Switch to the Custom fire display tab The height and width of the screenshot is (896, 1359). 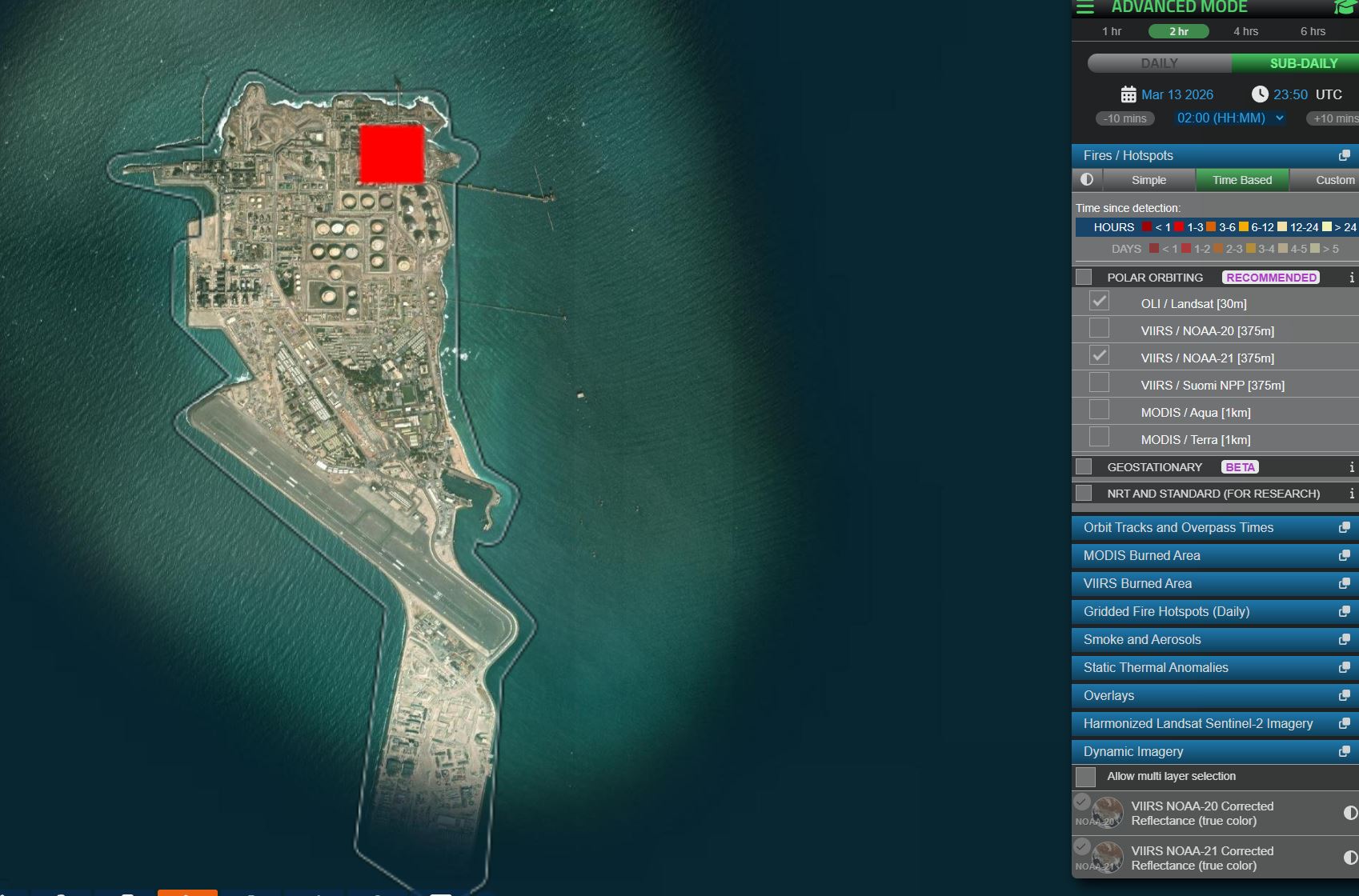click(1325, 180)
